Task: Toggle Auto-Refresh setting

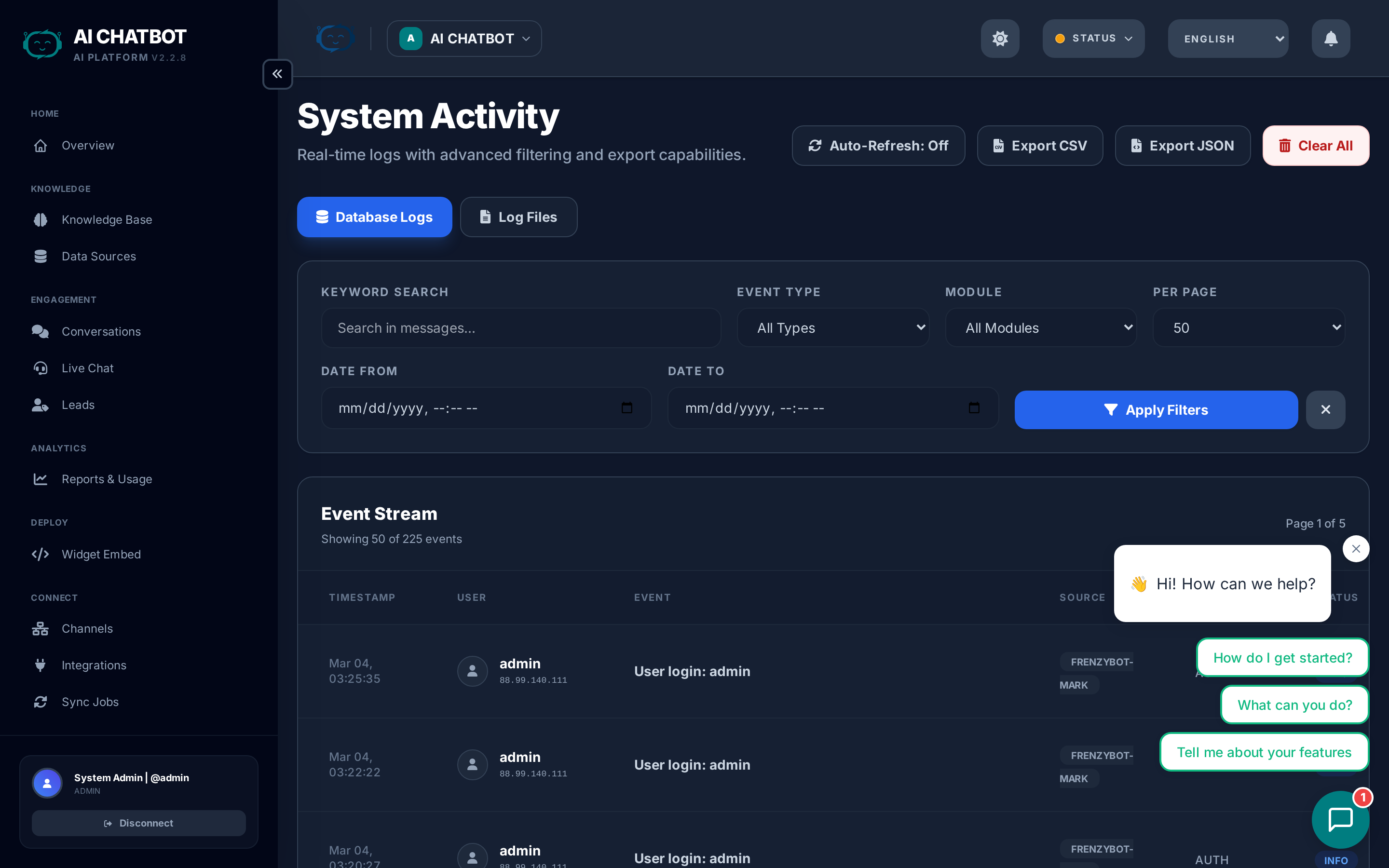Action: 878,146
